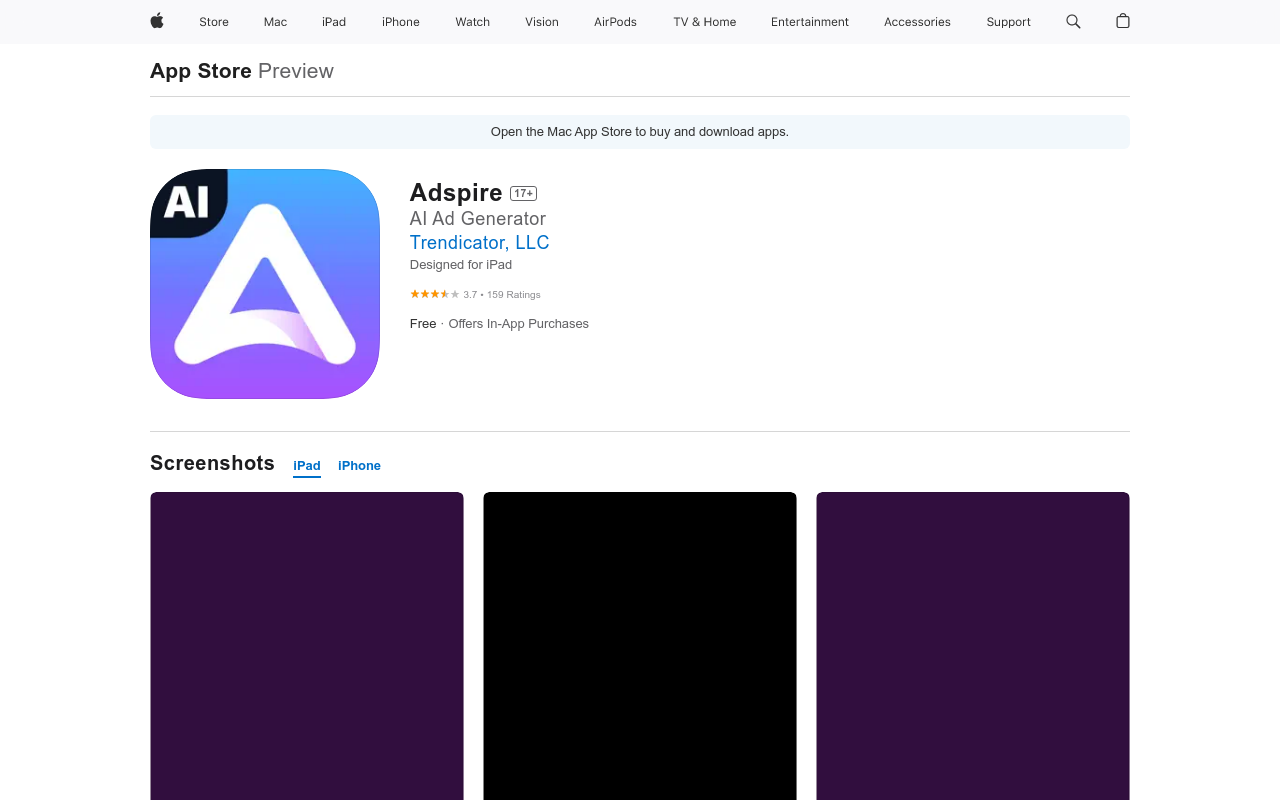Click the "Adspire" app title
Image resolution: width=1280 pixels, height=800 pixels.
click(456, 192)
